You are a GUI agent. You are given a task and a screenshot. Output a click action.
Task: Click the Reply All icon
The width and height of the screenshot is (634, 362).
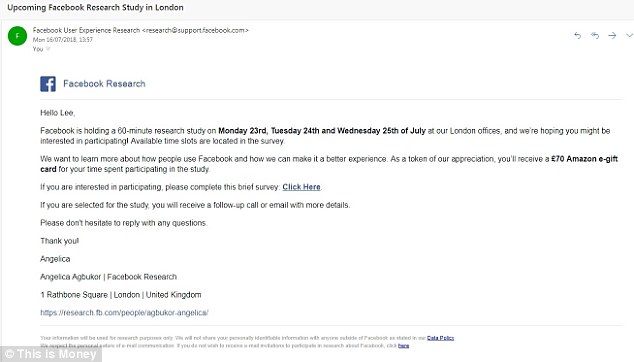click(595, 36)
